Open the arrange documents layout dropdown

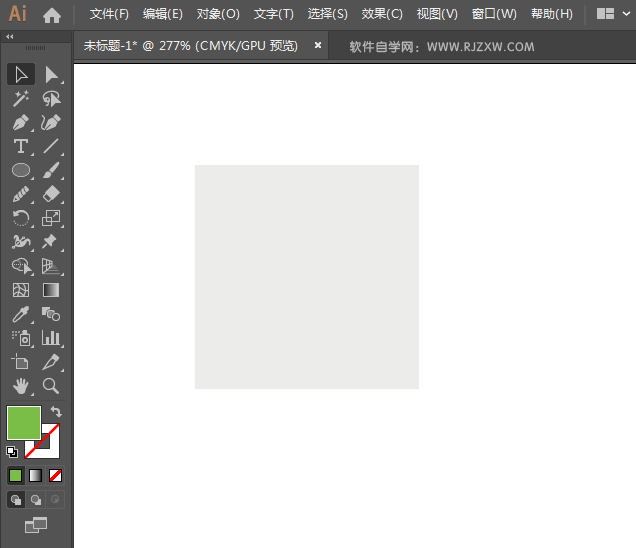coord(614,14)
